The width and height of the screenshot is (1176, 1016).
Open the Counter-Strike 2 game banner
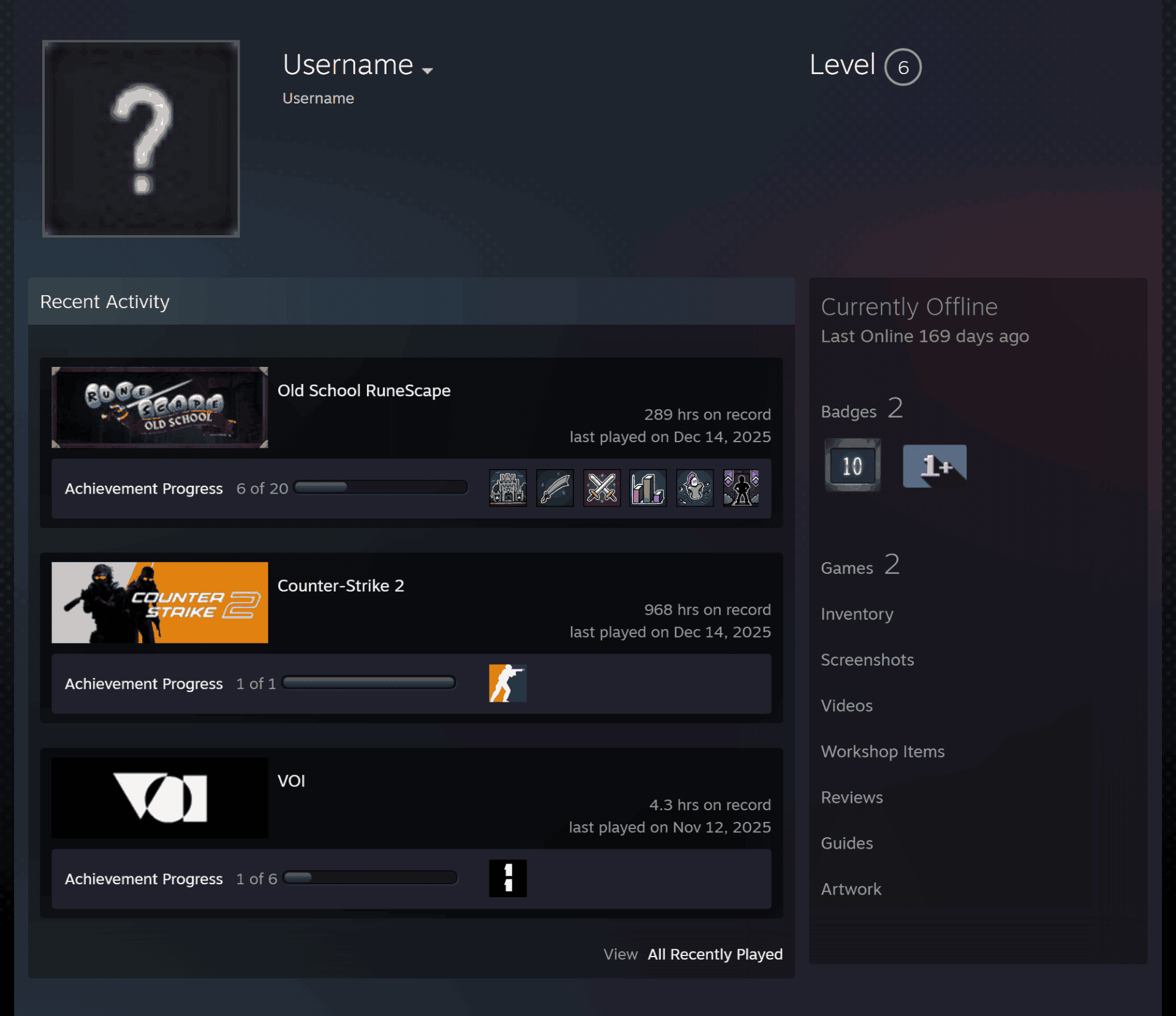[160, 603]
